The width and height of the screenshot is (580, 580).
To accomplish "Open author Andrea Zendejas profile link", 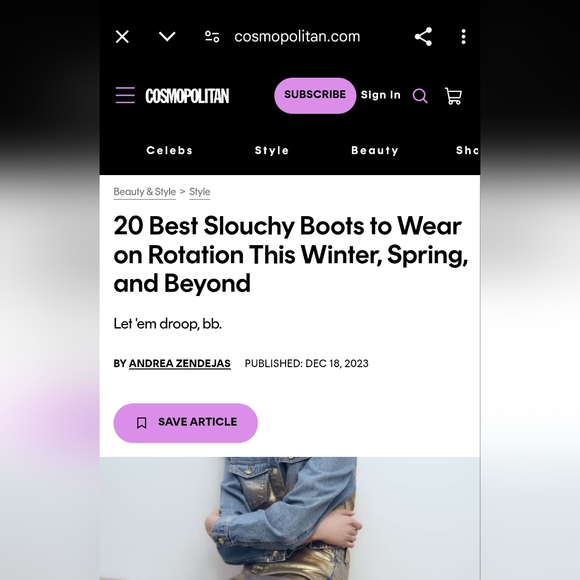I will tap(180, 364).
